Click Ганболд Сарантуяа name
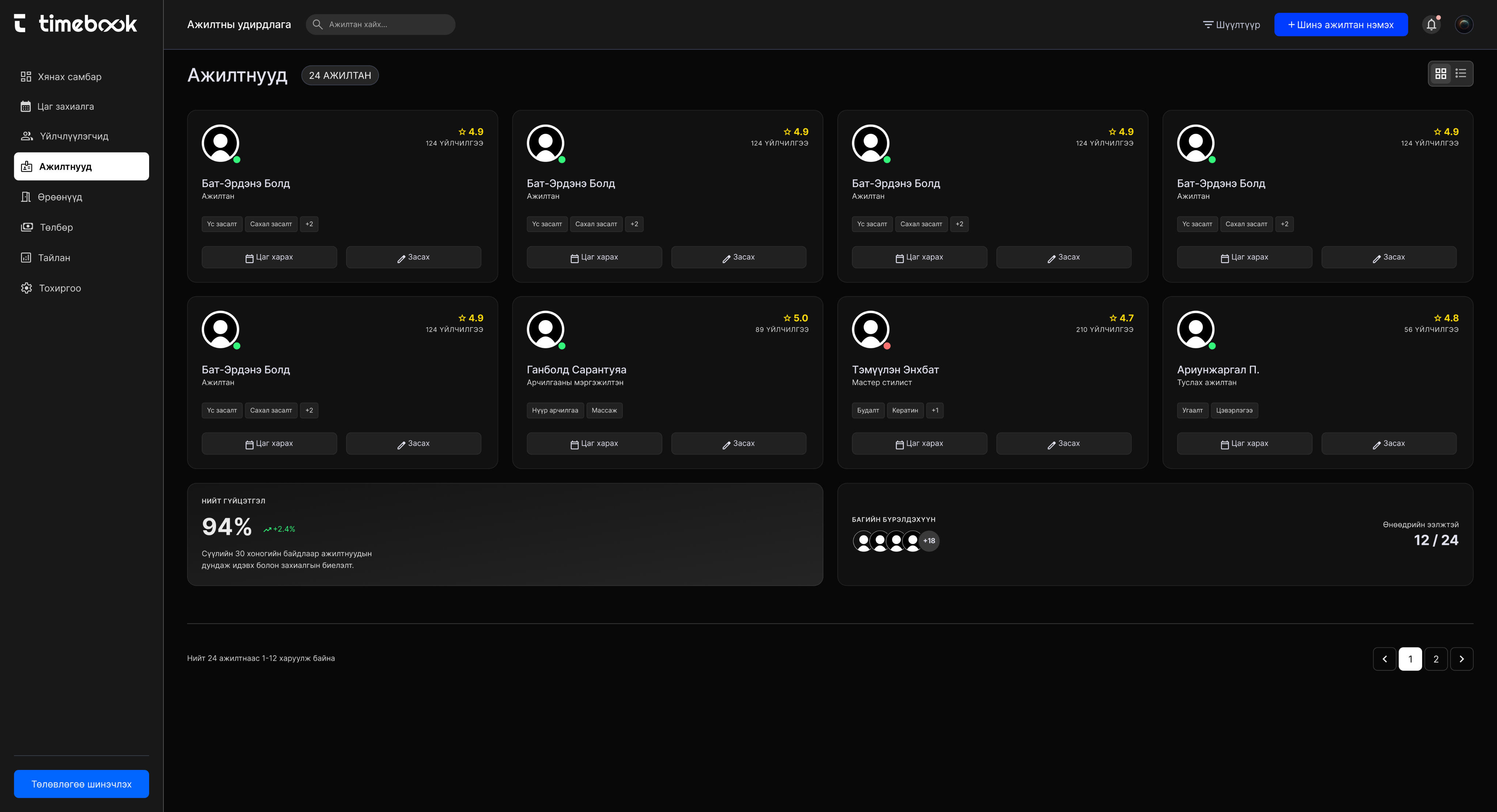 pyautogui.click(x=576, y=370)
